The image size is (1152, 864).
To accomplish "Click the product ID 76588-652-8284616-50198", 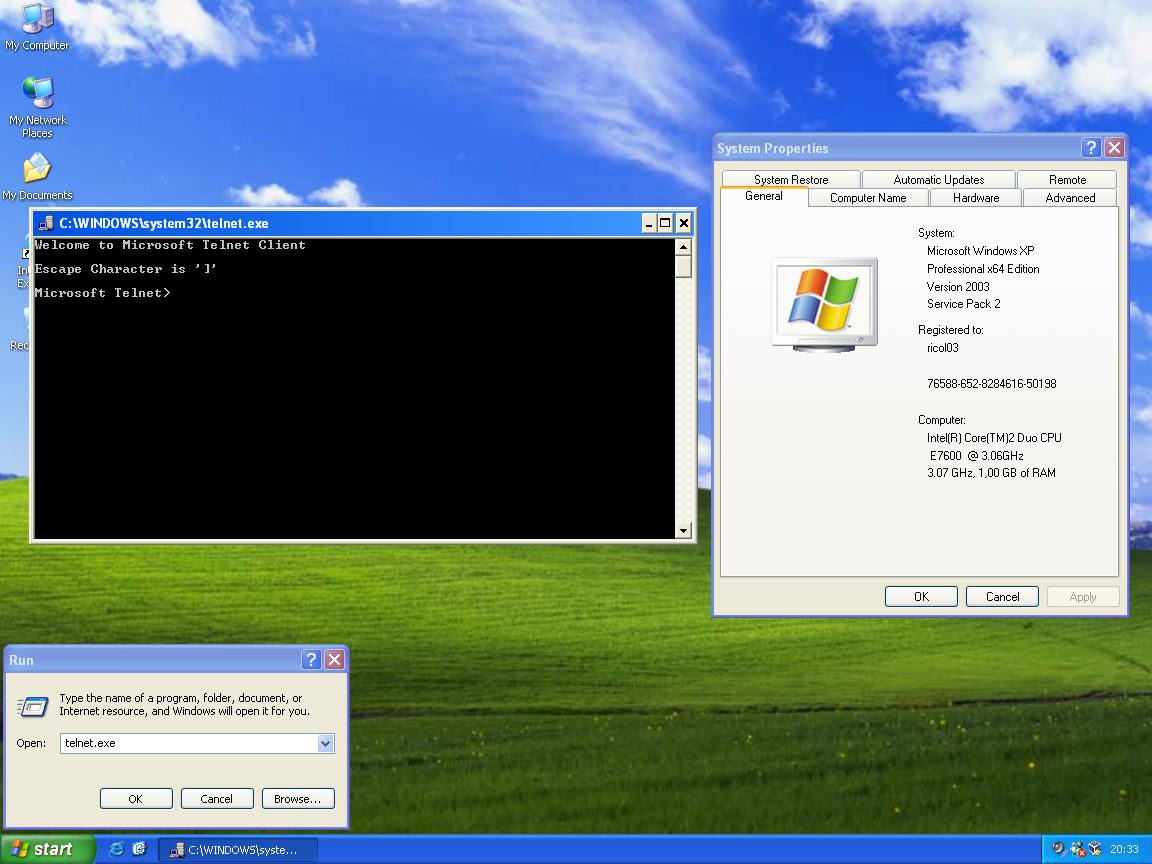I will (992, 384).
